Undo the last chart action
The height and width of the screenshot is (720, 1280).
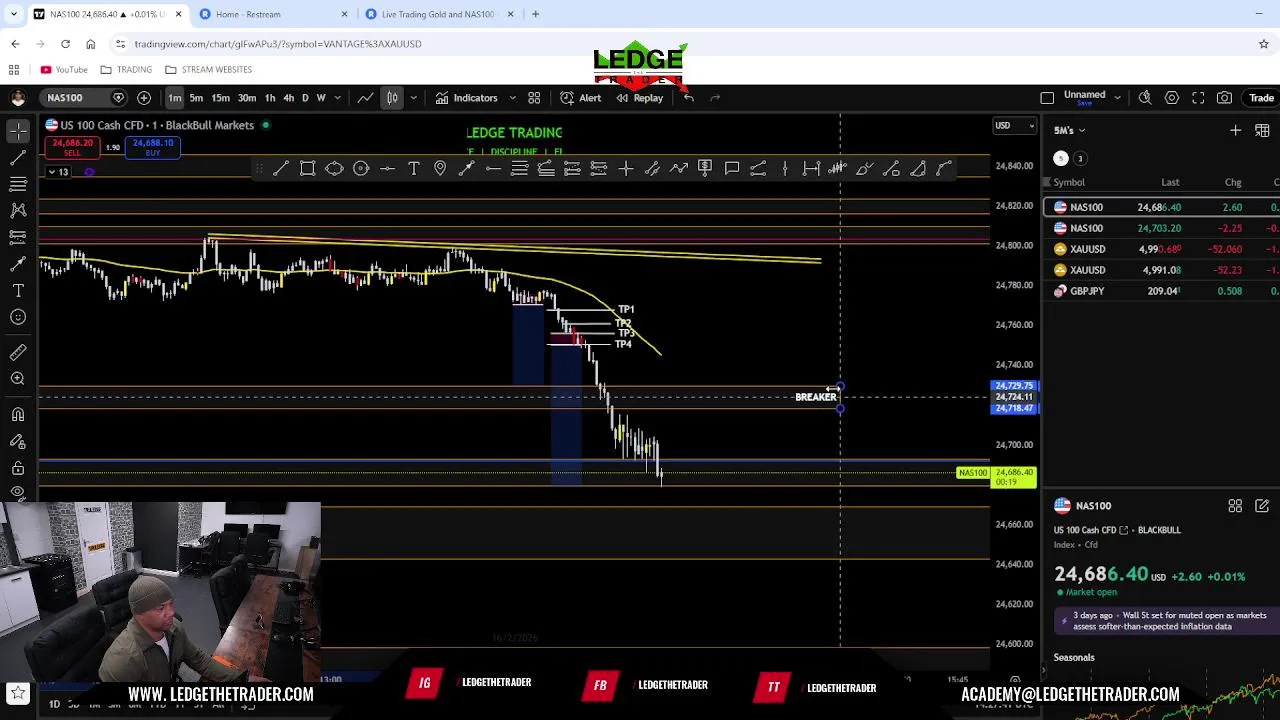689,98
